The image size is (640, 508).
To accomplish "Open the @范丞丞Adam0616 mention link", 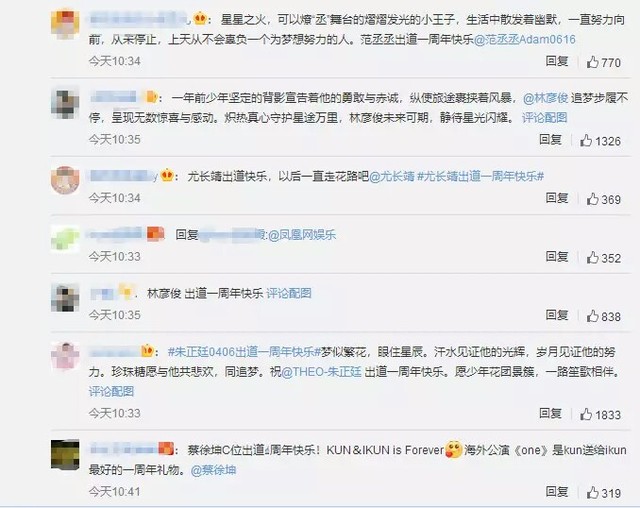I will coord(524,40).
